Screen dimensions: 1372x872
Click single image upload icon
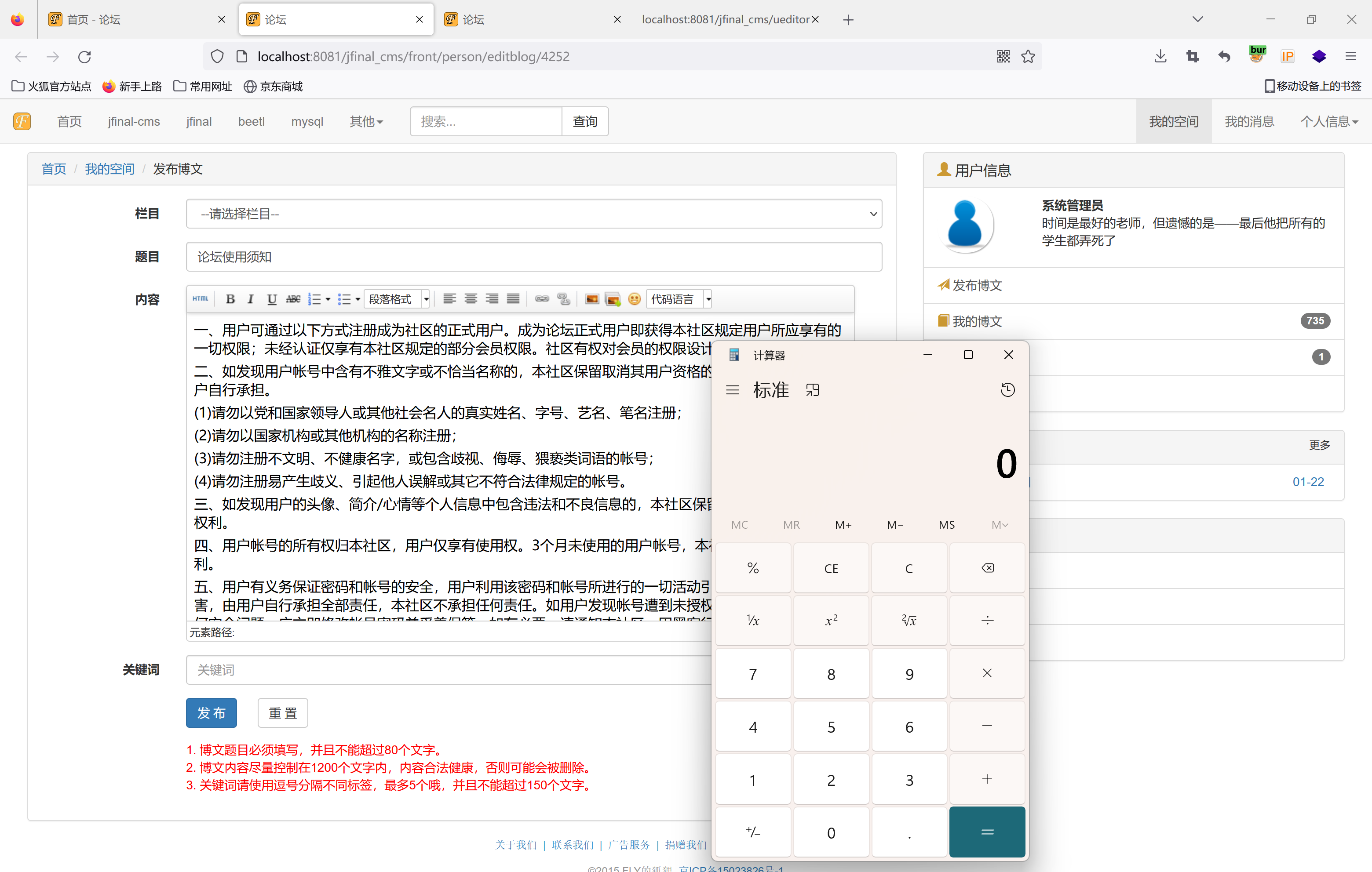pyautogui.click(x=592, y=299)
